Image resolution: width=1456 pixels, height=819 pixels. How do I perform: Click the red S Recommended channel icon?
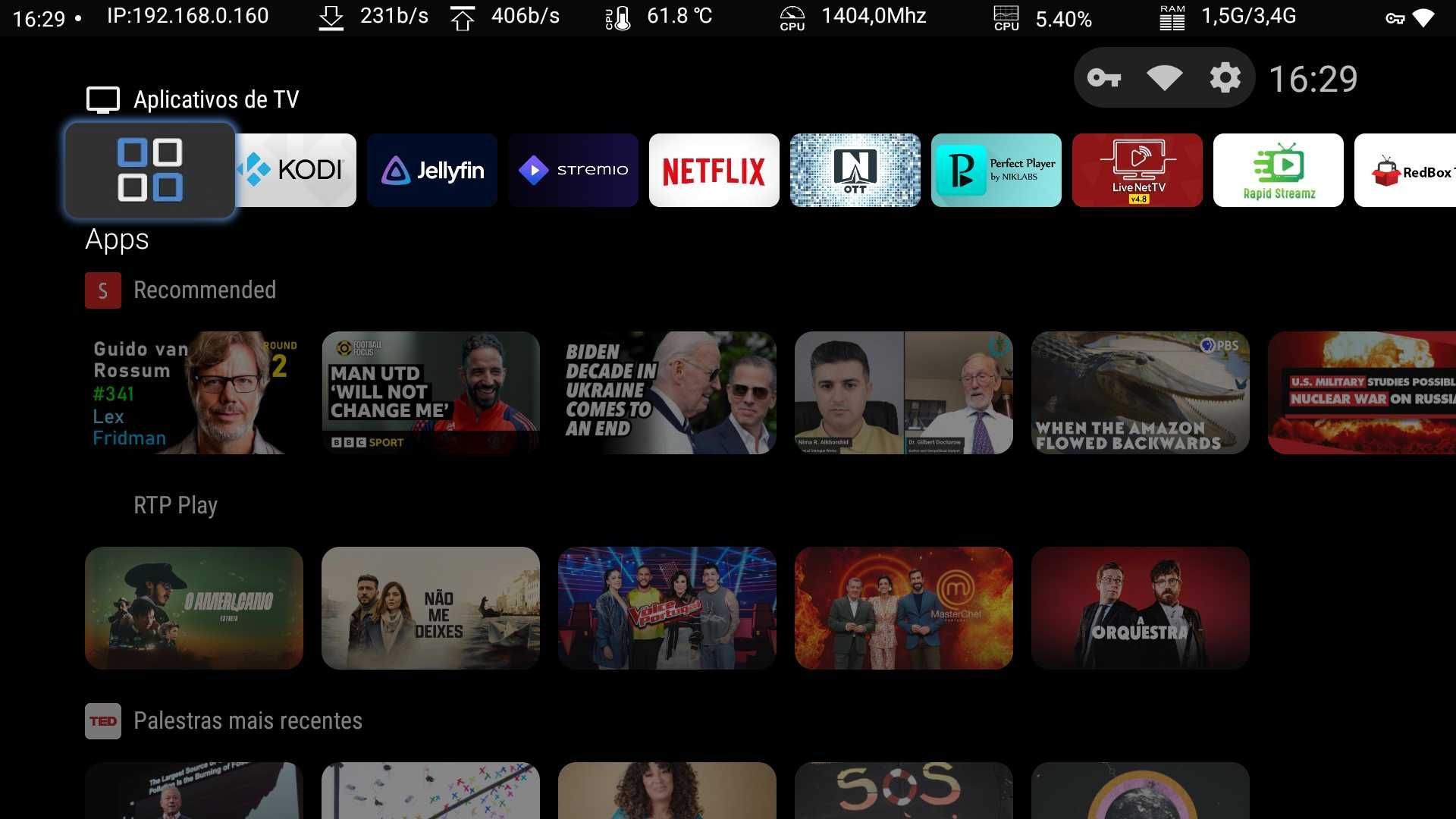click(x=103, y=290)
